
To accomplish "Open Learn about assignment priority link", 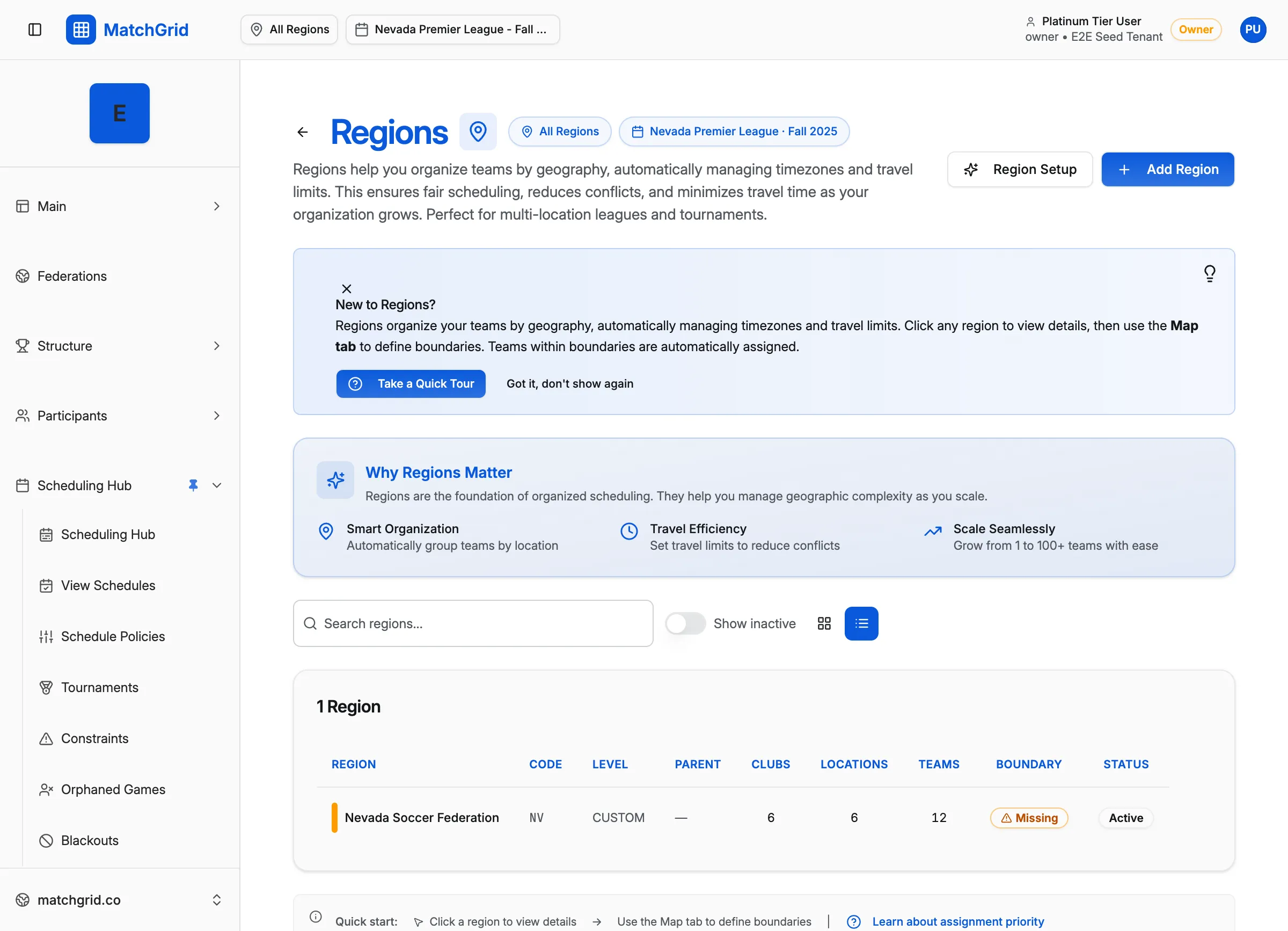I will [x=958, y=921].
